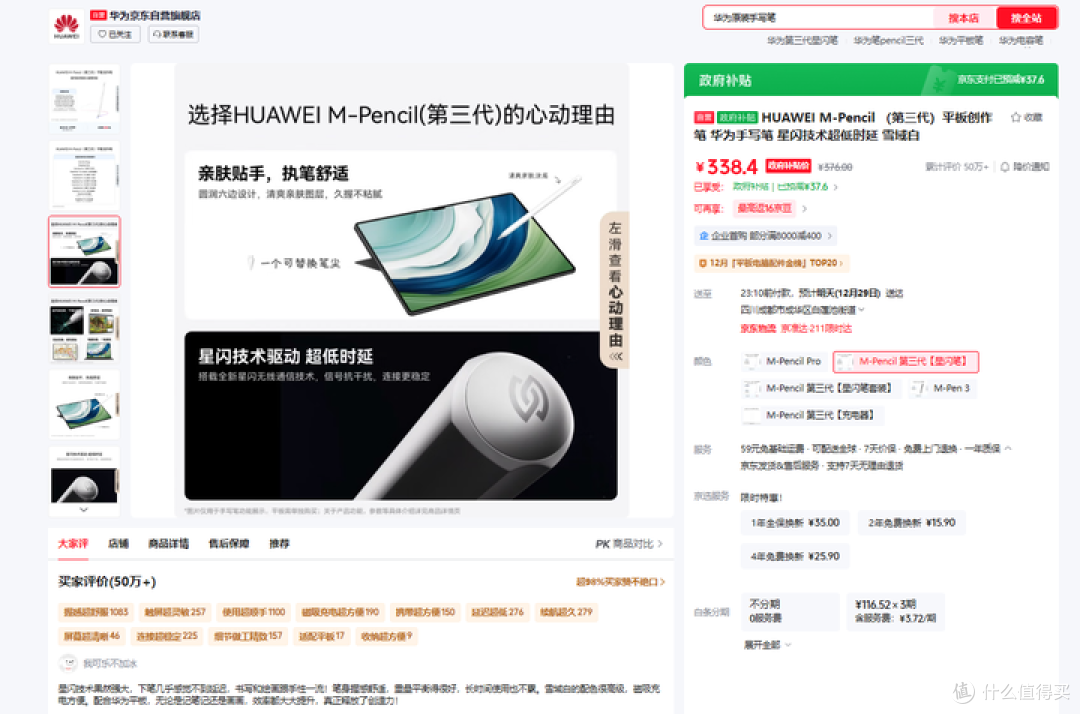Select 2年免费换新 ¥15.90 service
This screenshot has width=1080, height=714.
912,523
